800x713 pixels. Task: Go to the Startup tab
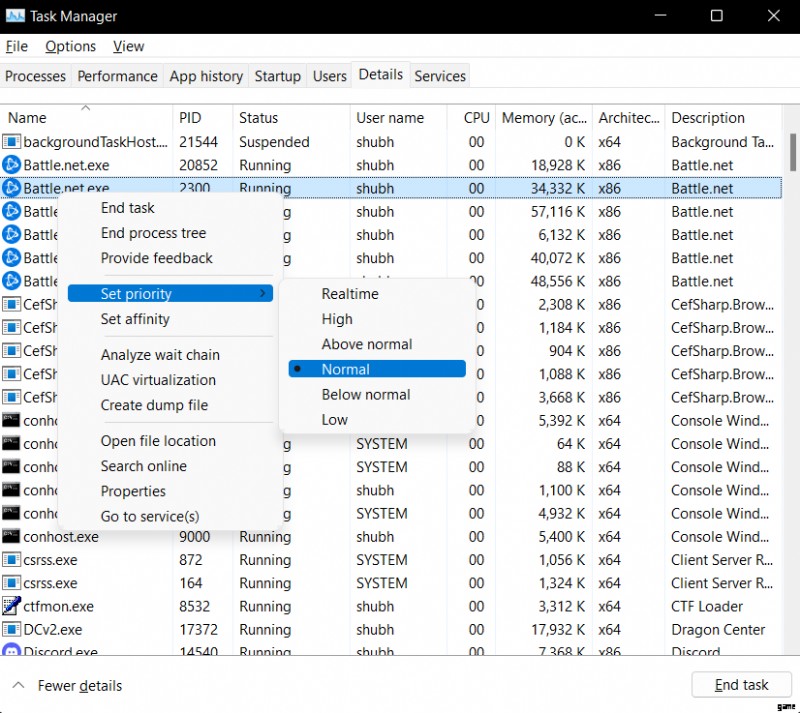(278, 76)
